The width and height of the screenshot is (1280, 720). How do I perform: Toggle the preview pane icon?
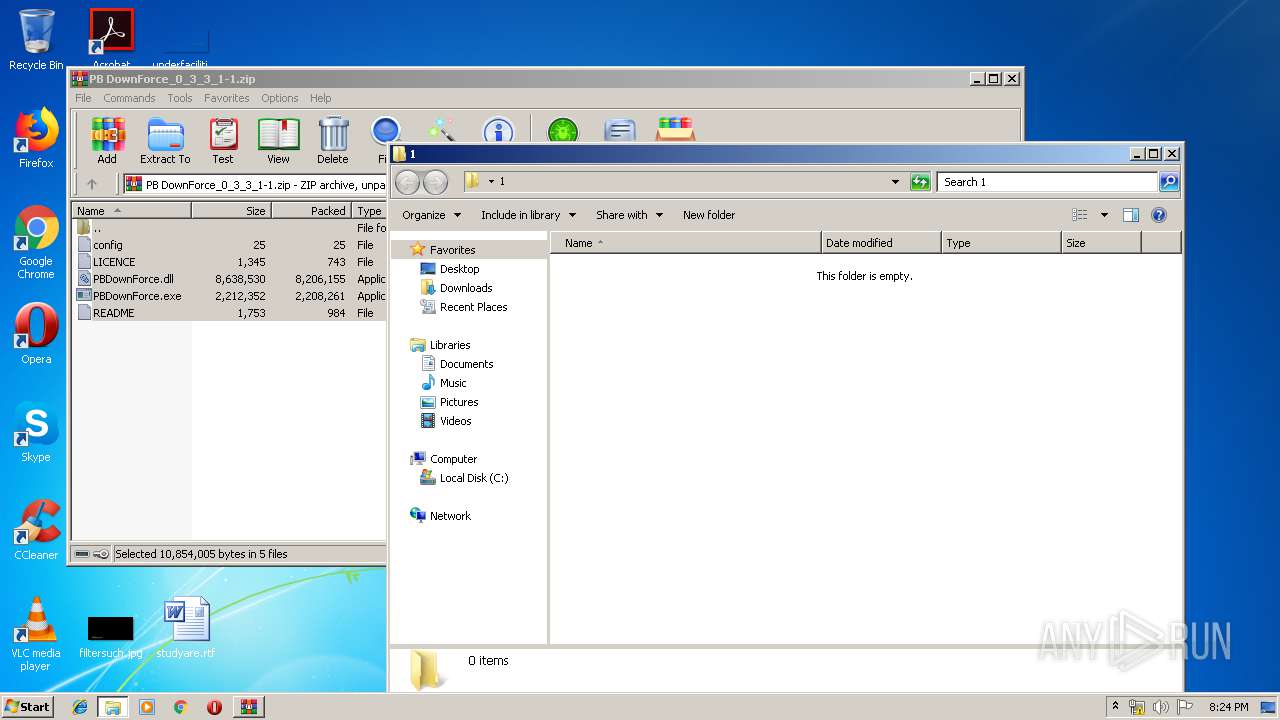(x=1131, y=215)
